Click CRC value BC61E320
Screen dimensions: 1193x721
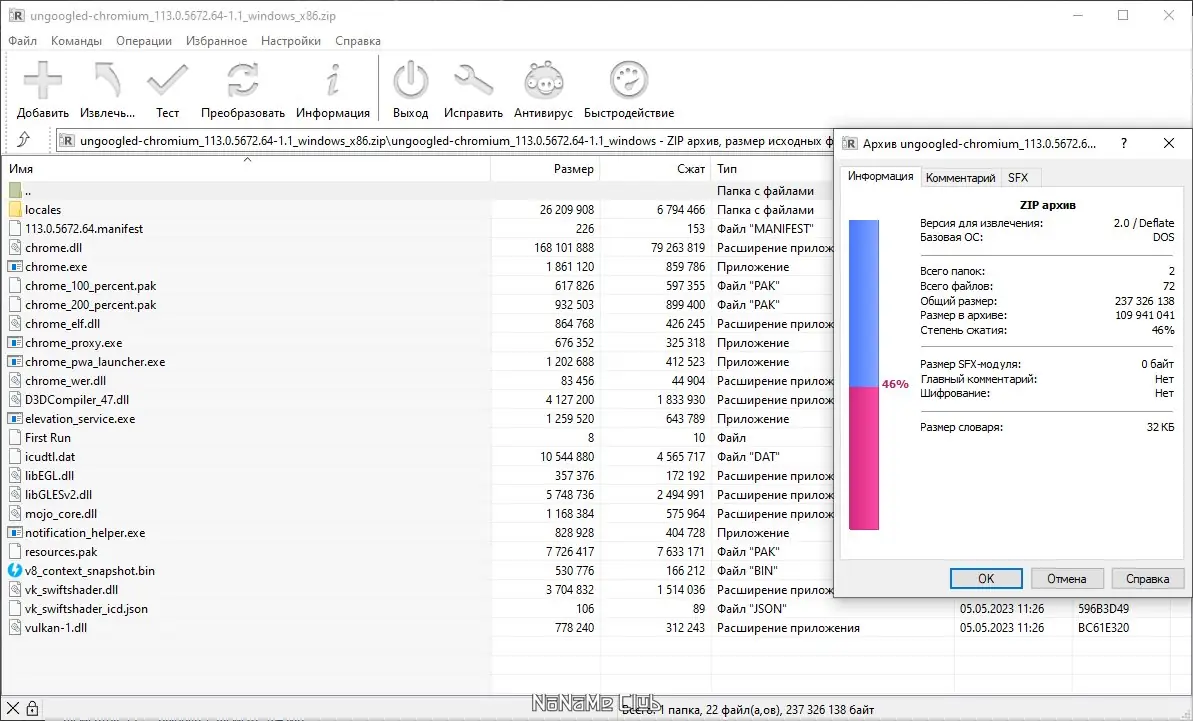pos(1103,628)
